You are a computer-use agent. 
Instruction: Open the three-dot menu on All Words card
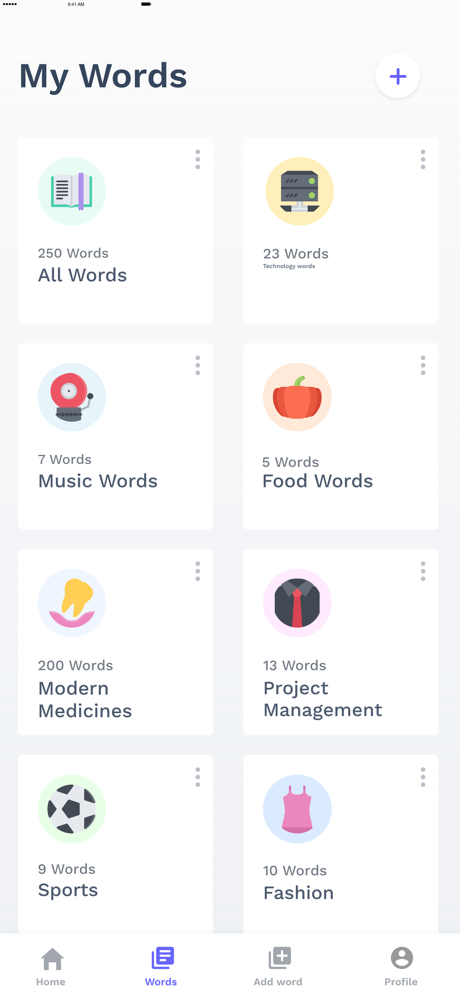pyautogui.click(x=198, y=159)
